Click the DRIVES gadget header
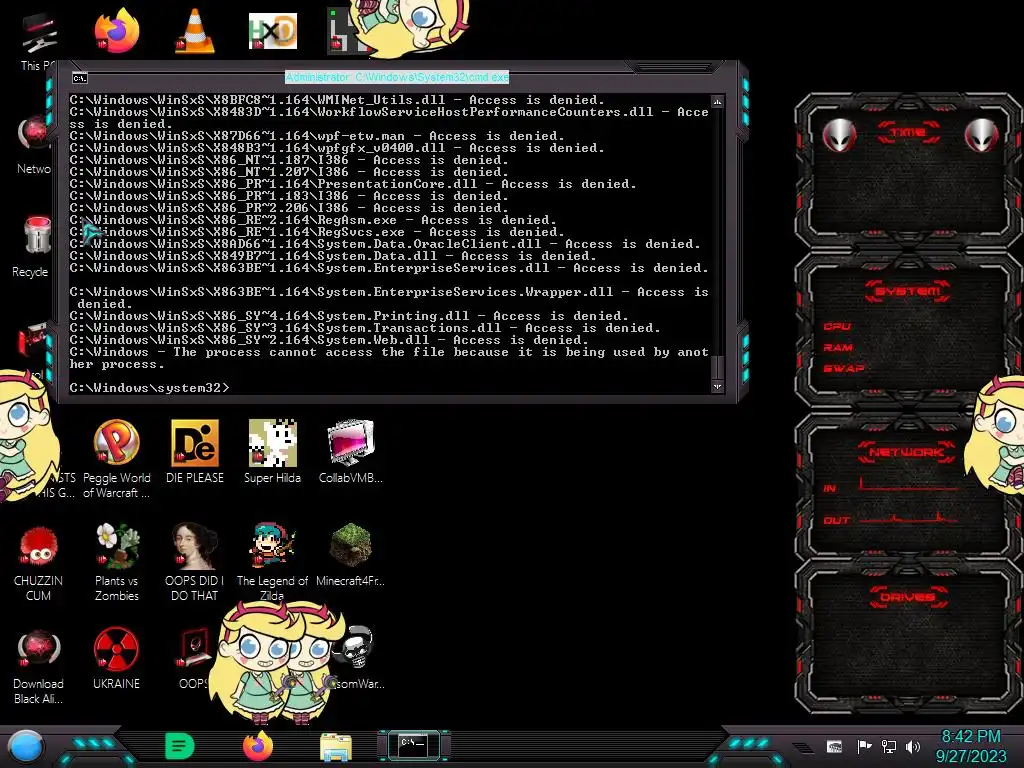The width and height of the screenshot is (1024, 768). [x=908, y=597]
